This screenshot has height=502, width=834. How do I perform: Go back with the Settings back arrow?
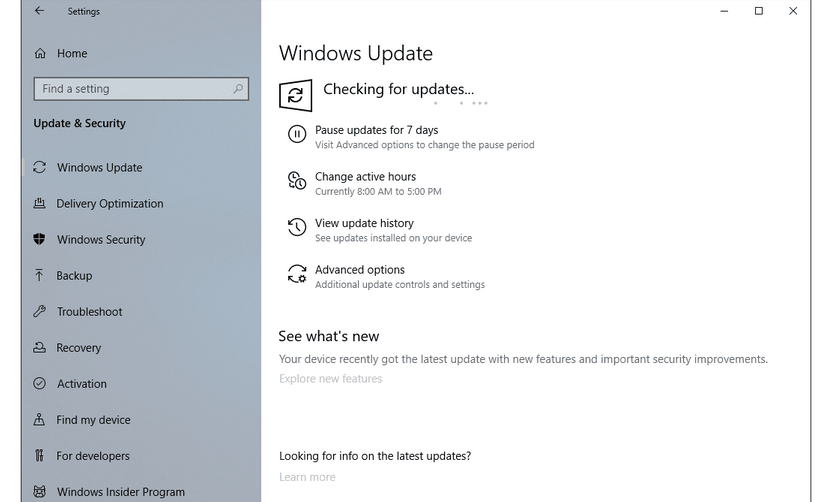pos(39,11)
